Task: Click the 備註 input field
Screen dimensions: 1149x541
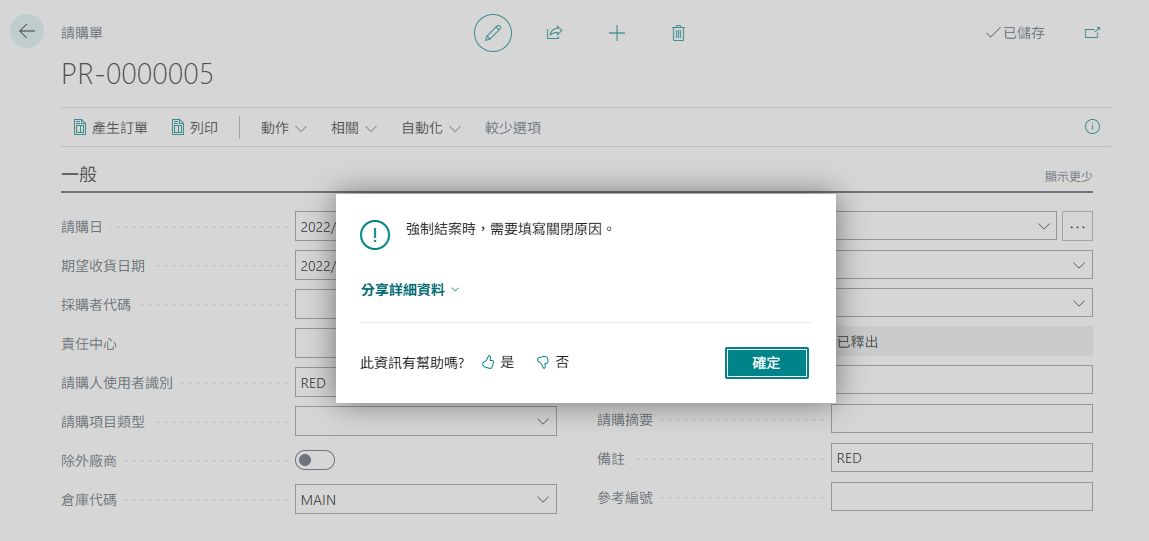Action: tap(961, 458)
